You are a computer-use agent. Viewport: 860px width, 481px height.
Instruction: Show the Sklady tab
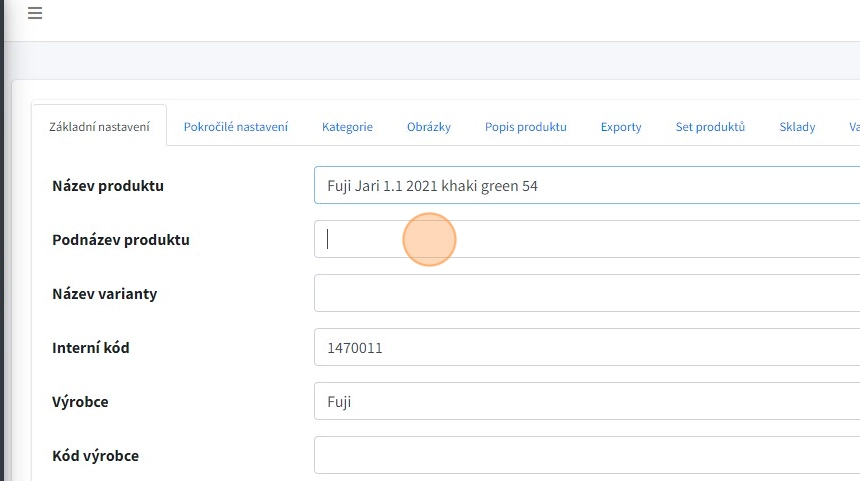[x=797, y=127]
